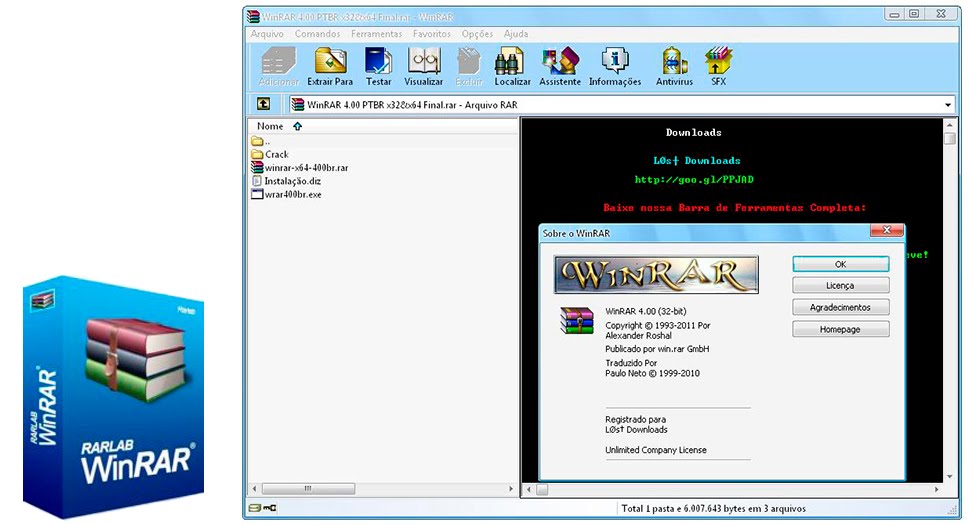
Task: Click the WinRAR title bar app icon
Action: click(x=253, y=17)
